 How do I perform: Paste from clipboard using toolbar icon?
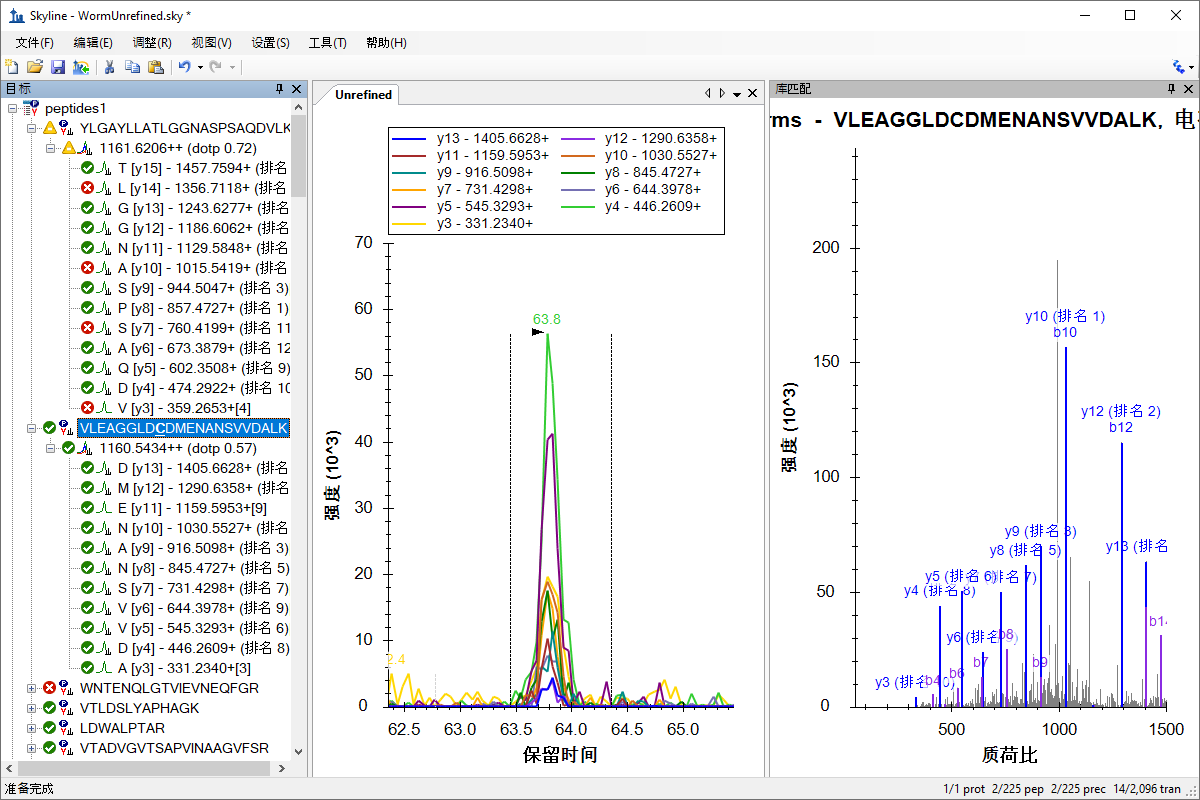click(x=156, y=67)
